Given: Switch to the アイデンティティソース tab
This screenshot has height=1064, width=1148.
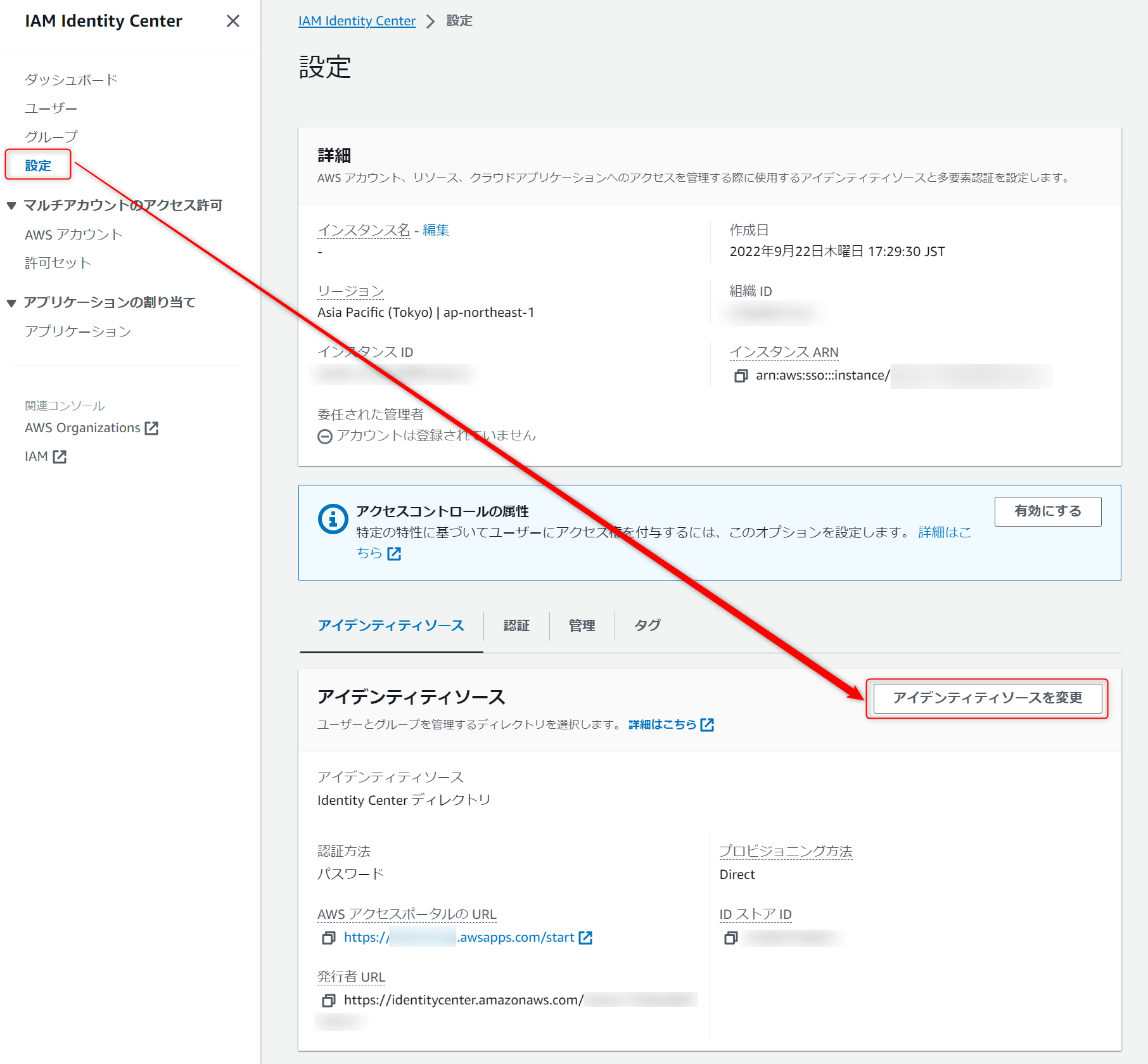Looking at the screenshot, I should click(x=391, y=626).
